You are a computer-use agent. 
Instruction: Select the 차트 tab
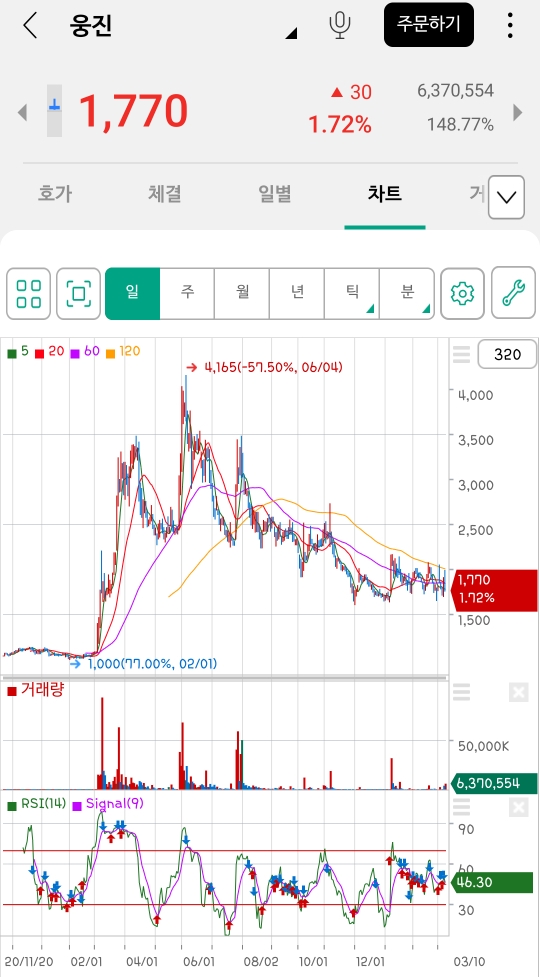click(x=384, y=194)
